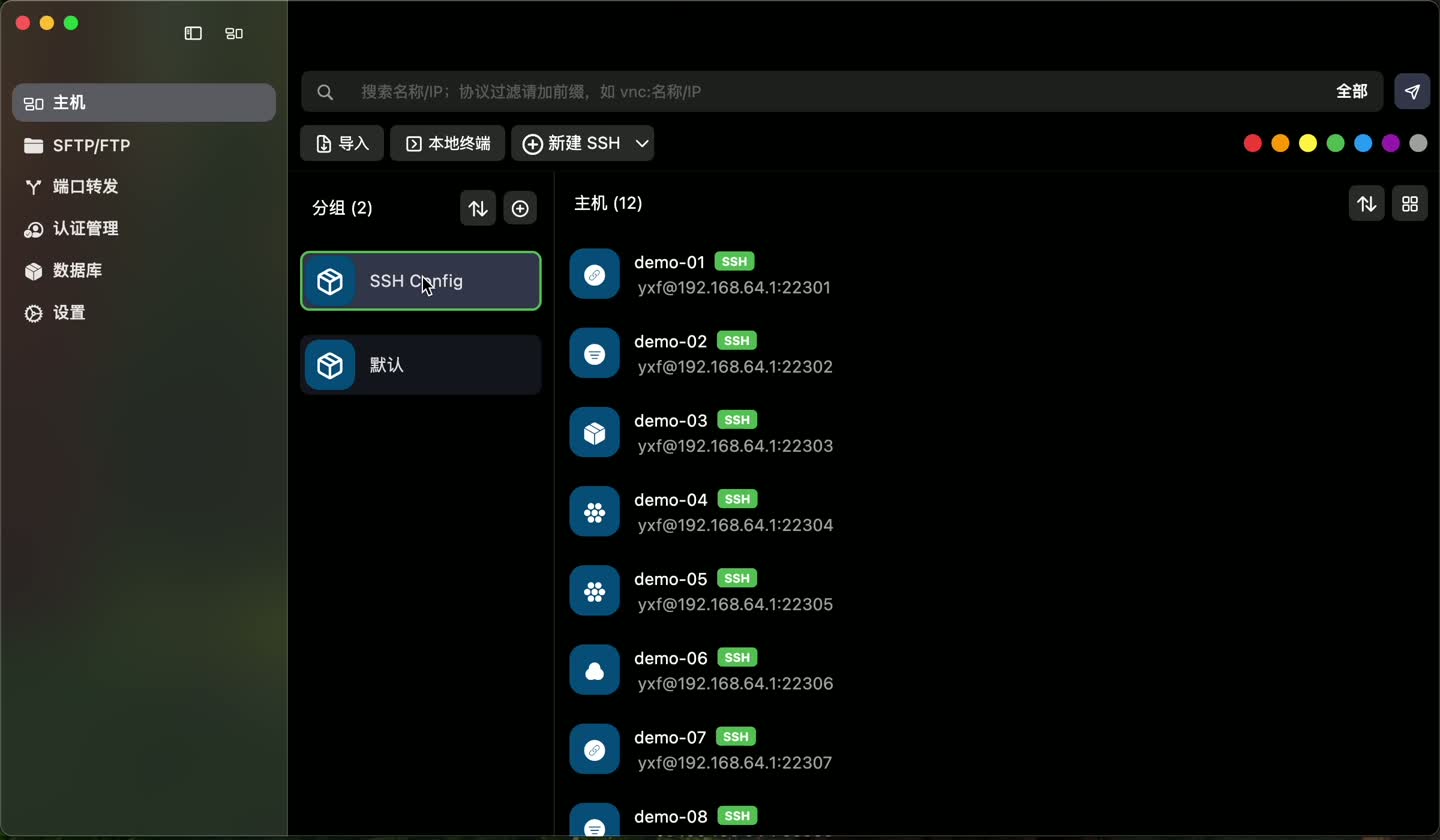Open 本地终端 local terminal
Image resolution: width=1440 pixels, height=840 pixels.
click(x=447, y=143)
